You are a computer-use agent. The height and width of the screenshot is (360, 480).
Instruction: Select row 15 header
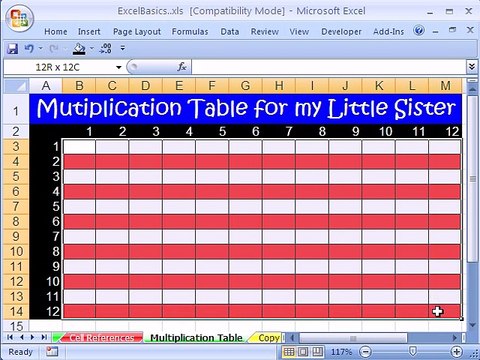(x=16, y=326)
